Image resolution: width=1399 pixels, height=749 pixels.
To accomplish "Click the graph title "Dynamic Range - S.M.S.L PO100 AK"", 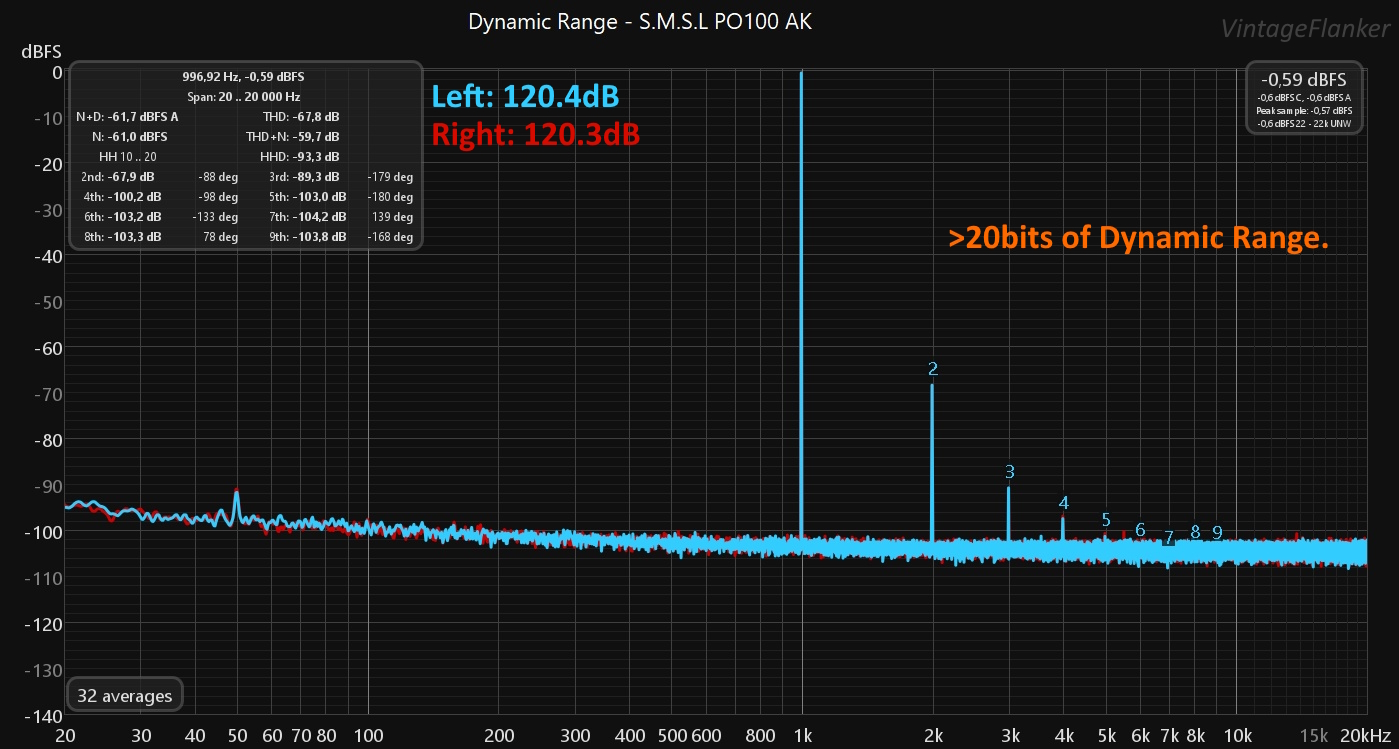I will click(x=640, y=21).
